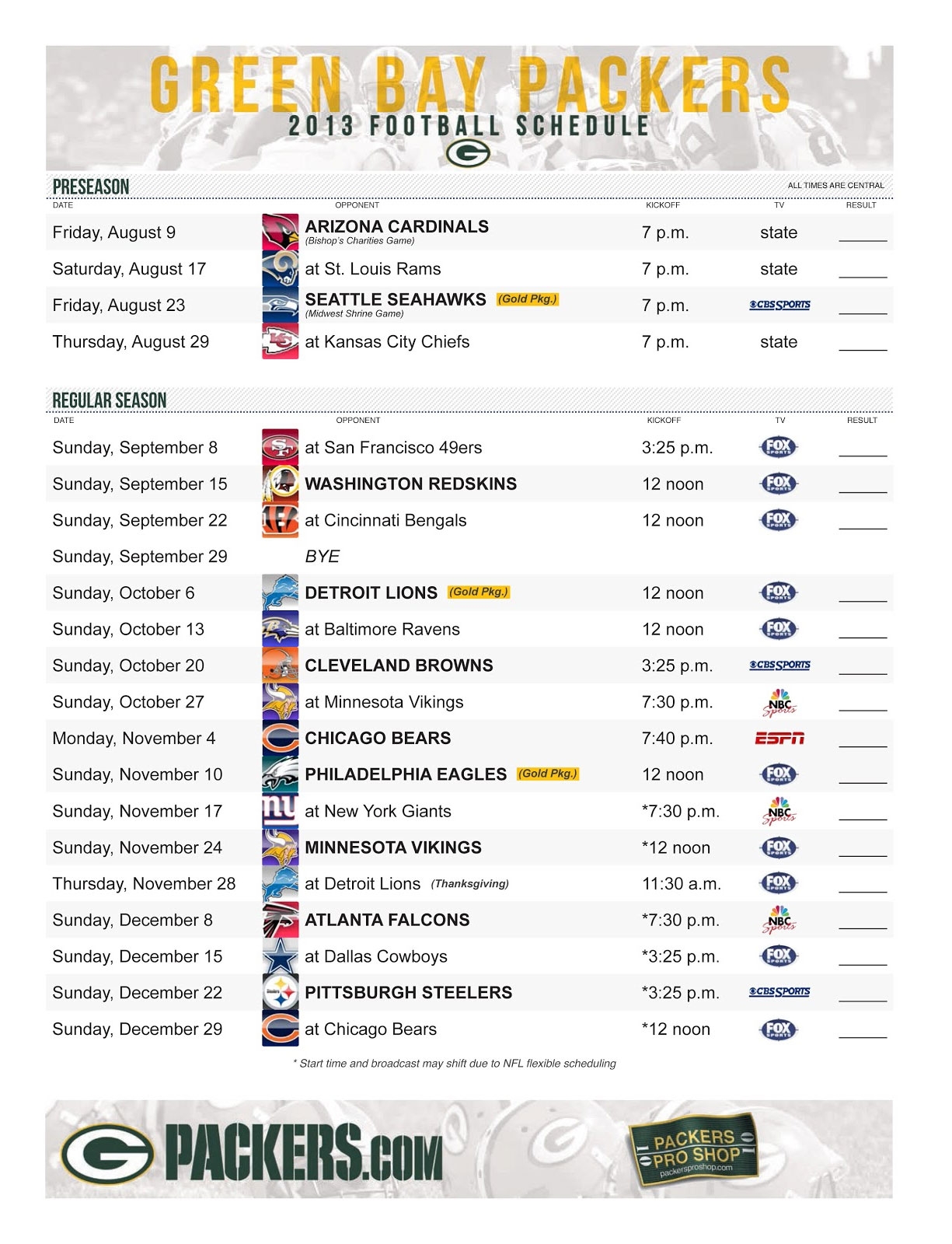Click the Gold Pkg. badge beside Detroit Lions
The height and width of the screenshot is (1244, 952).
point(479,592)
